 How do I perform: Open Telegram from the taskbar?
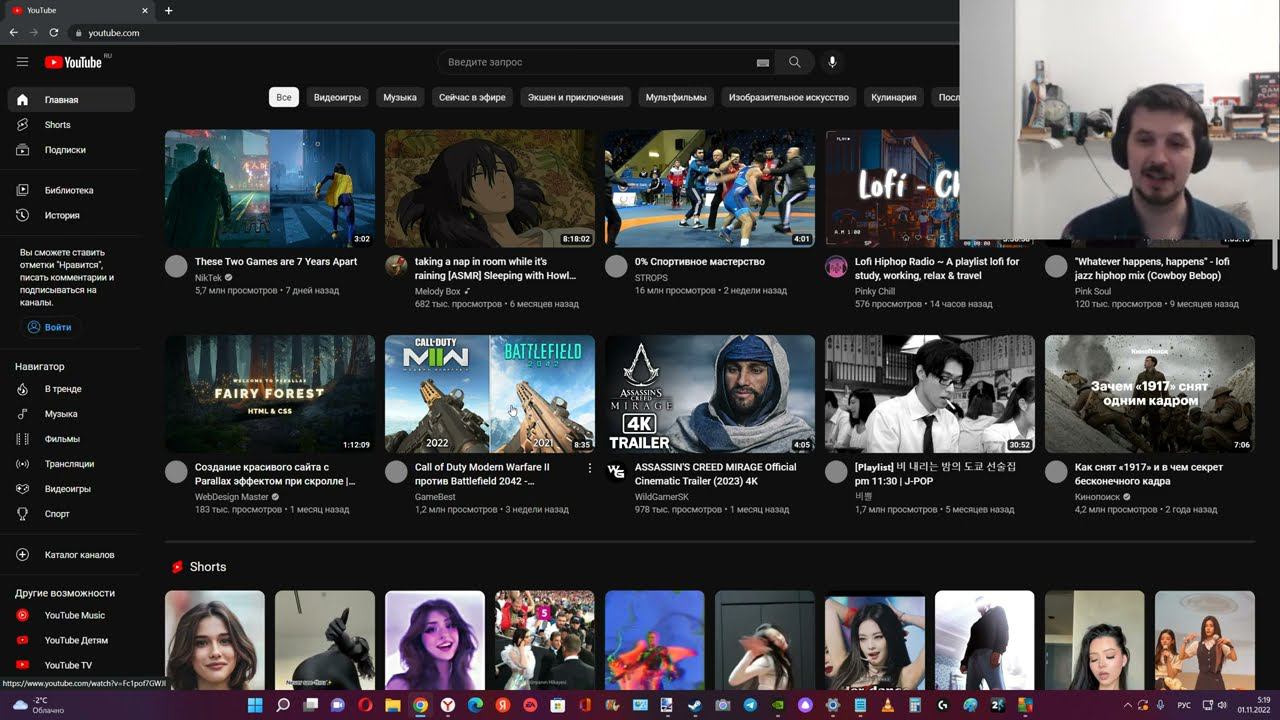click(x=750, y=706)
